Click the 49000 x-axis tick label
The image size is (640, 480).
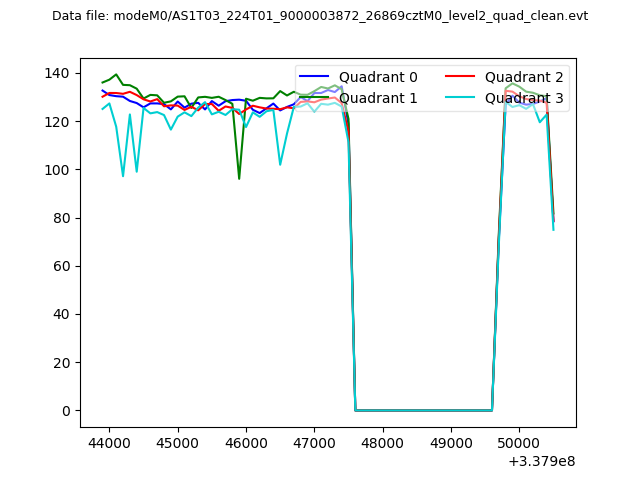[x=451, y=442]
